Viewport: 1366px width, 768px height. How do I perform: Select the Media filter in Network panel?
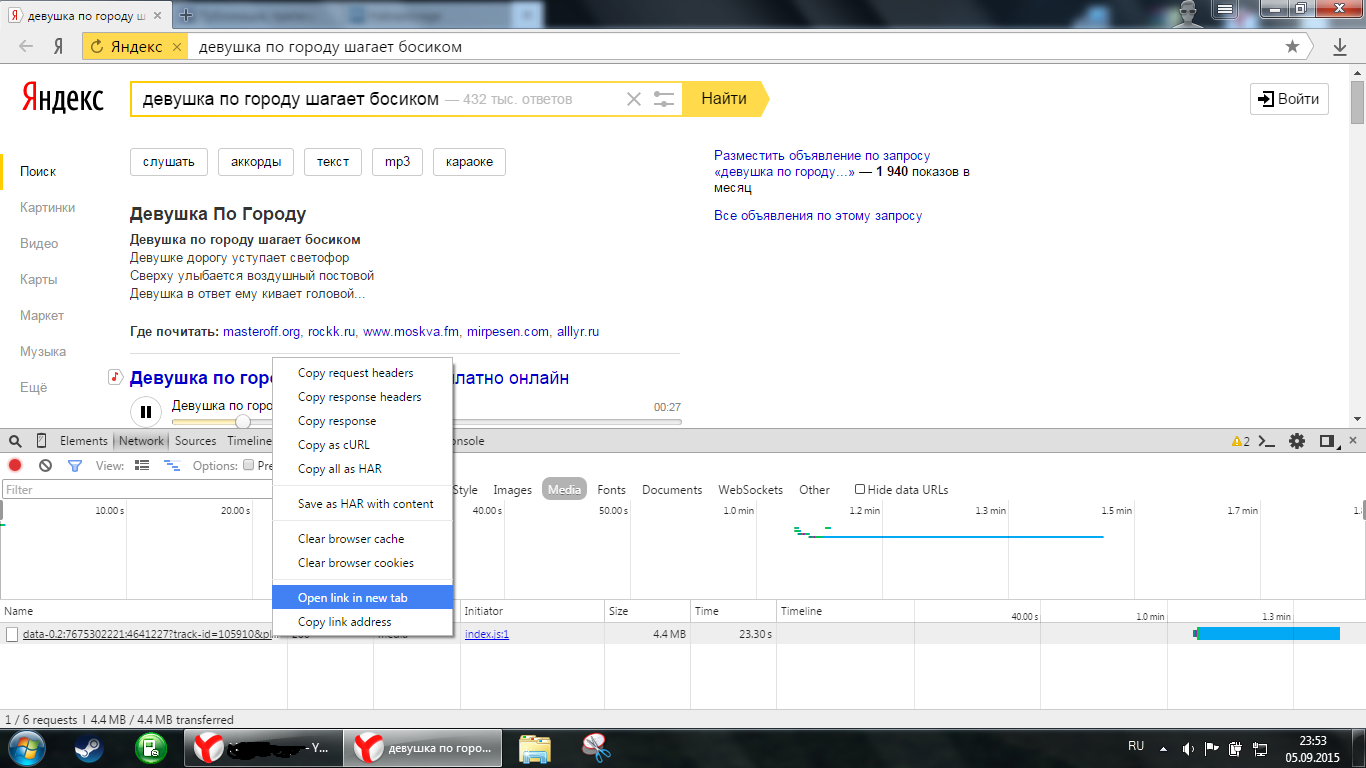564,490
